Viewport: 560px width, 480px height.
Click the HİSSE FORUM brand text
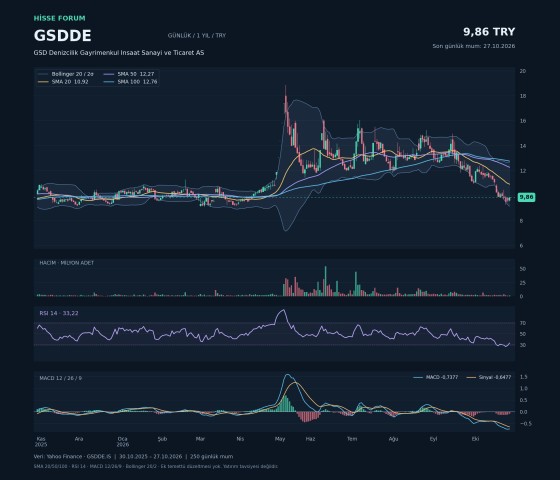pyautogui.click(x=60, y=18)
